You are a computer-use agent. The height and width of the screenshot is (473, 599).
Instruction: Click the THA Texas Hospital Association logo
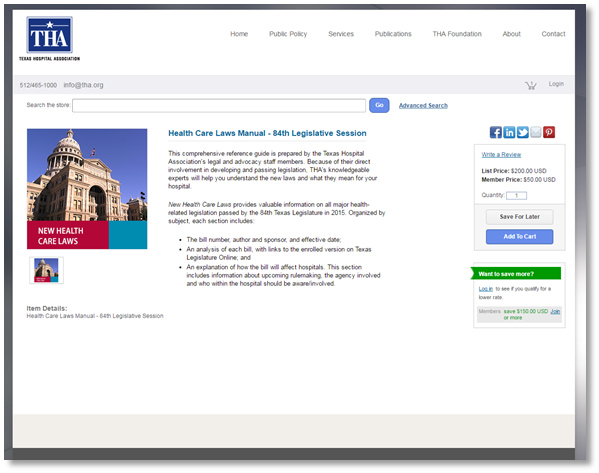click(50, 39)
